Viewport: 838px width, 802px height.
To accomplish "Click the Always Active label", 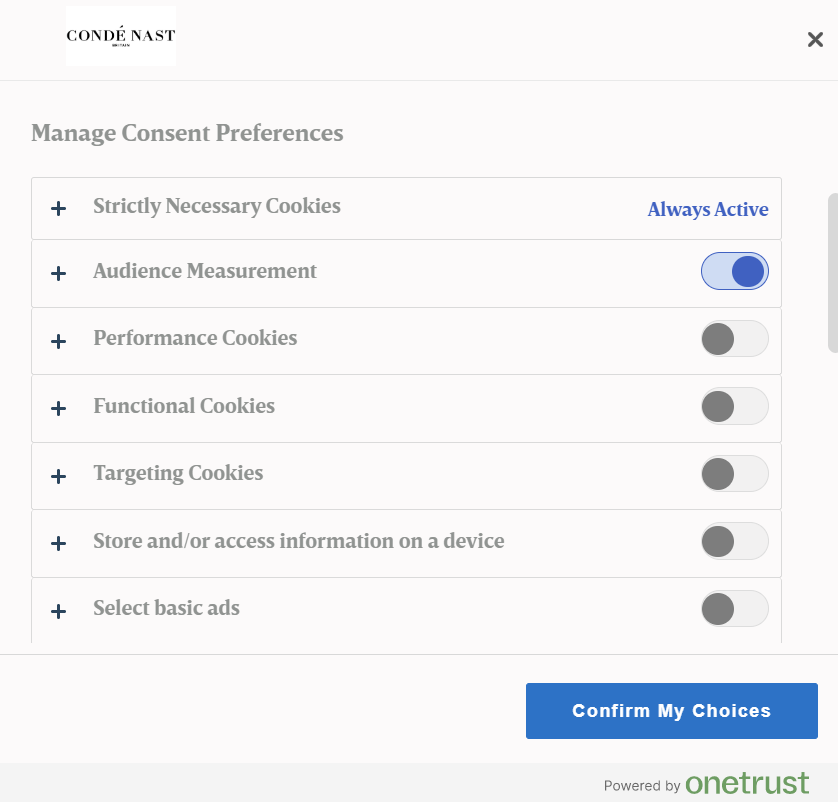I will 707,210.
